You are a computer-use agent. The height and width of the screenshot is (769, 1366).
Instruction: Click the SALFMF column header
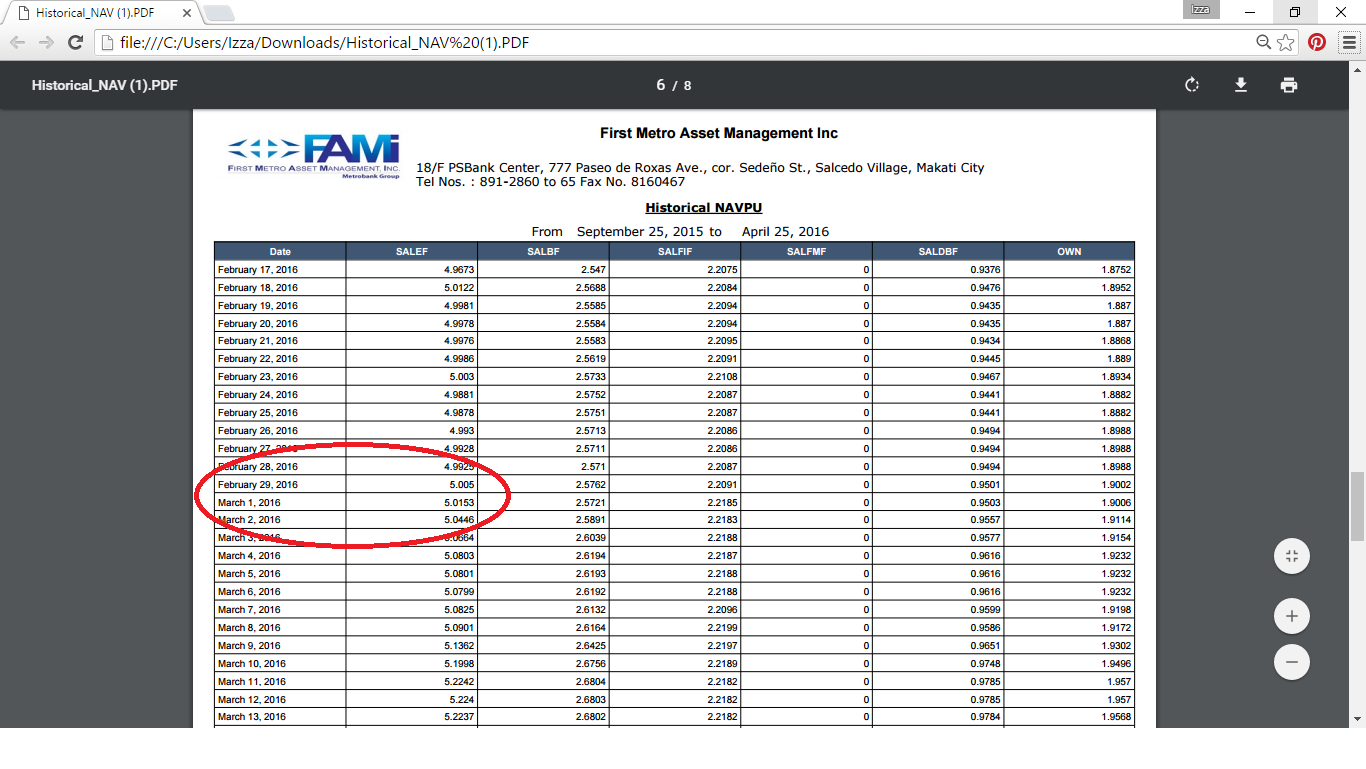click(807, 252)
